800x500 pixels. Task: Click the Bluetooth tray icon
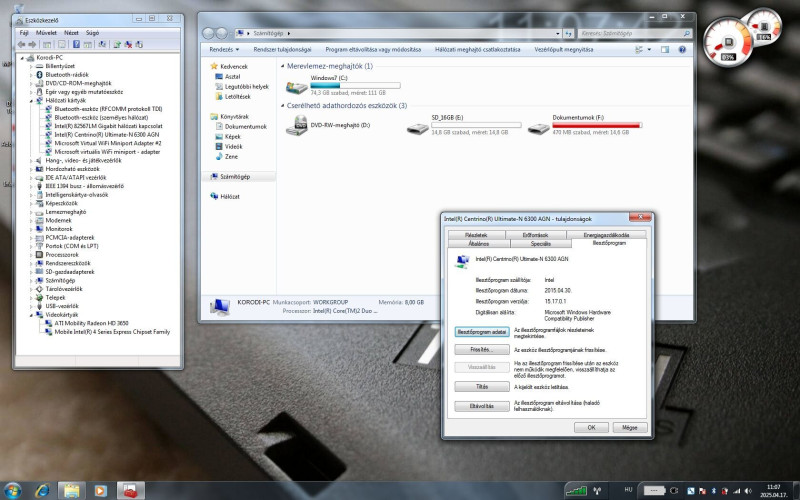tap(714, 491)
